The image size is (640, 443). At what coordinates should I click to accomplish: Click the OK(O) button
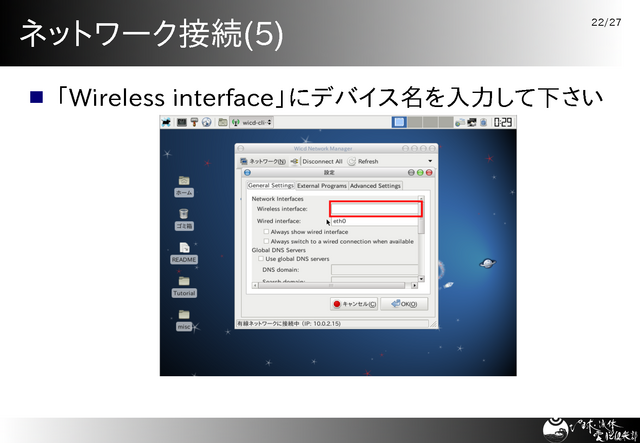[x=404, y=304]
